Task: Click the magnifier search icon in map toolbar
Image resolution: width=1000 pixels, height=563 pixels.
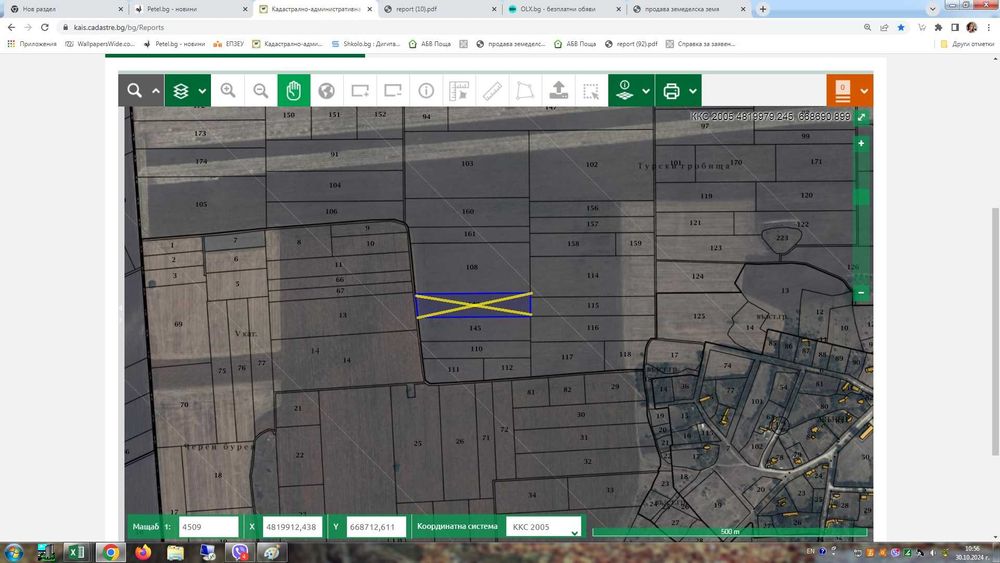Action: (x=134, y=90)
